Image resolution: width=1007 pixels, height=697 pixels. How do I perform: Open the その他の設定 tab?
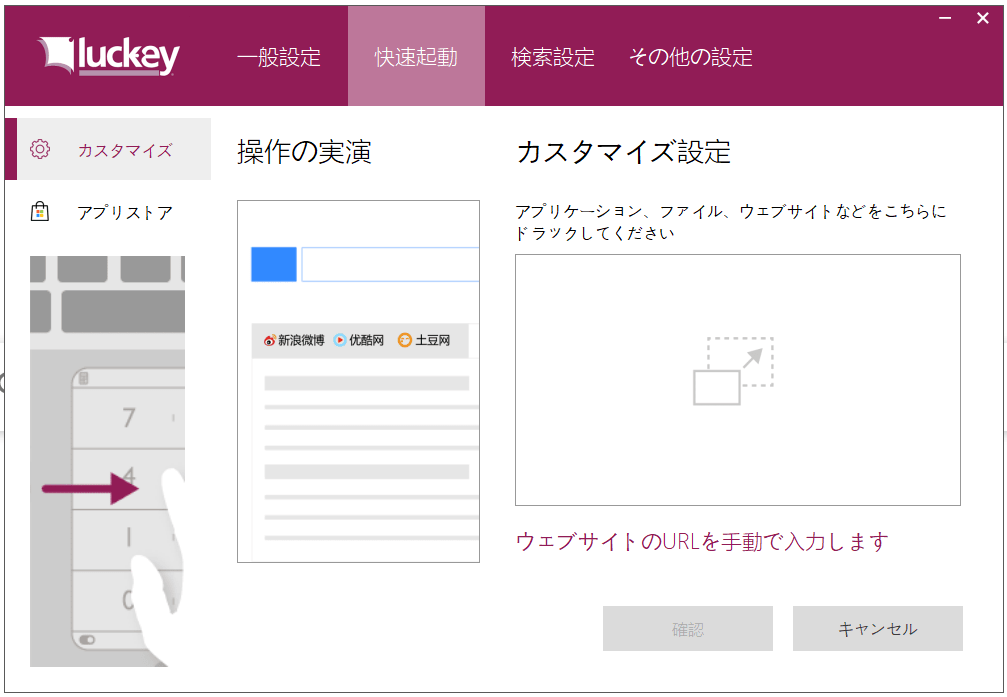pyautogui.click(x=690, y=57)
